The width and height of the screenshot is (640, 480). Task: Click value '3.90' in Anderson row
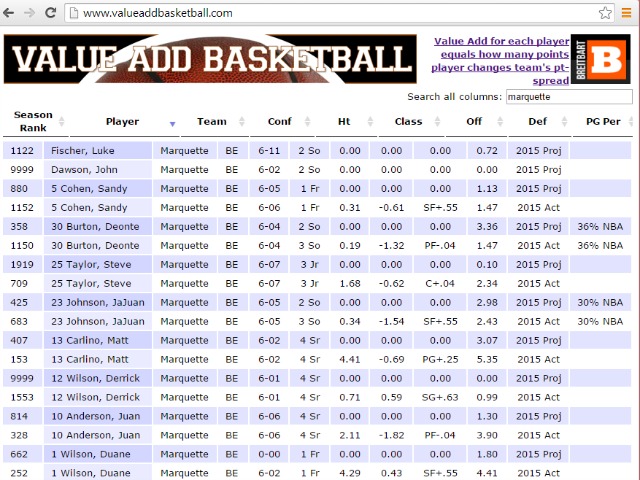click(487, 435)
